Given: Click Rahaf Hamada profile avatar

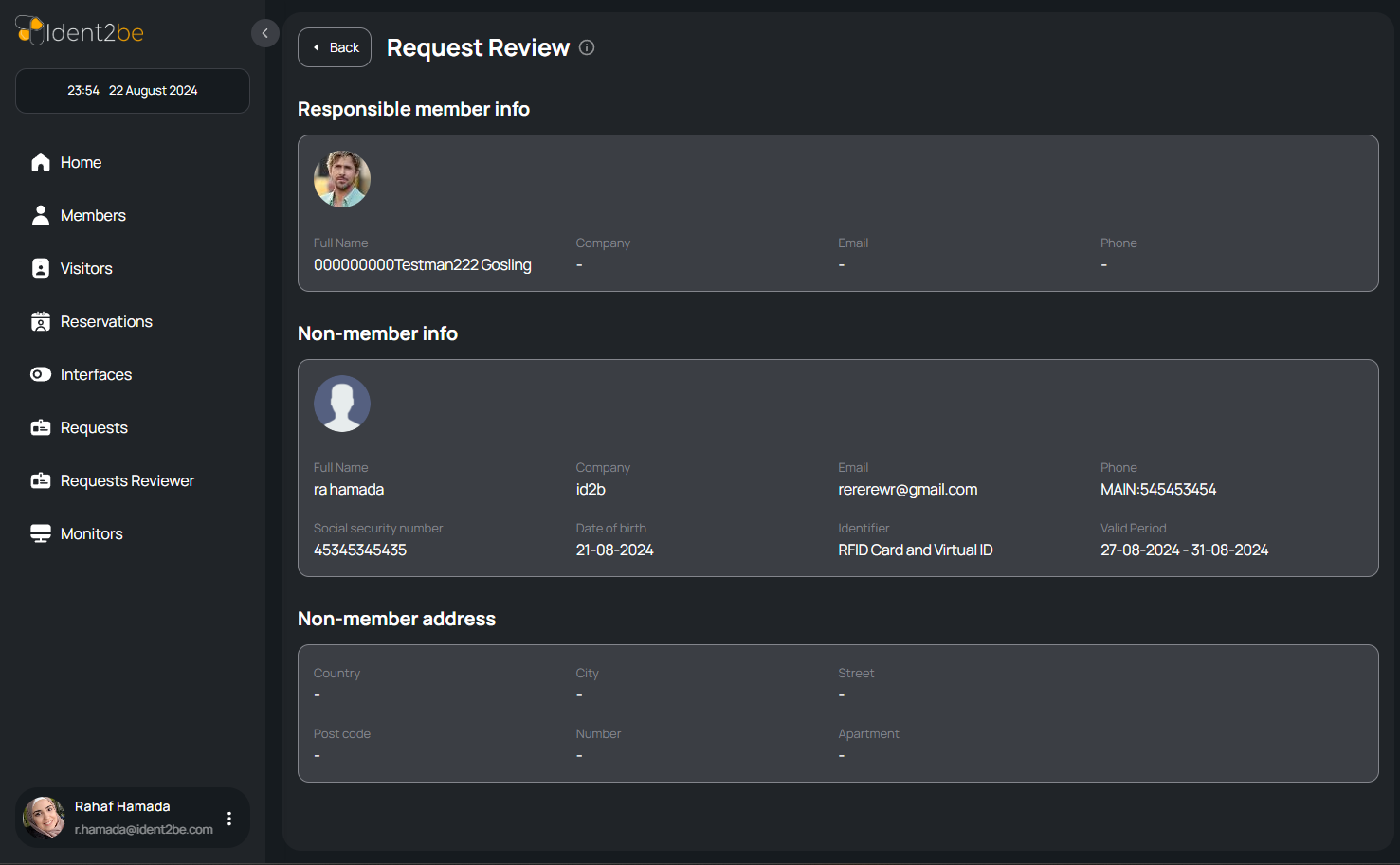Looking at the screenshot, I should (45, 817).
